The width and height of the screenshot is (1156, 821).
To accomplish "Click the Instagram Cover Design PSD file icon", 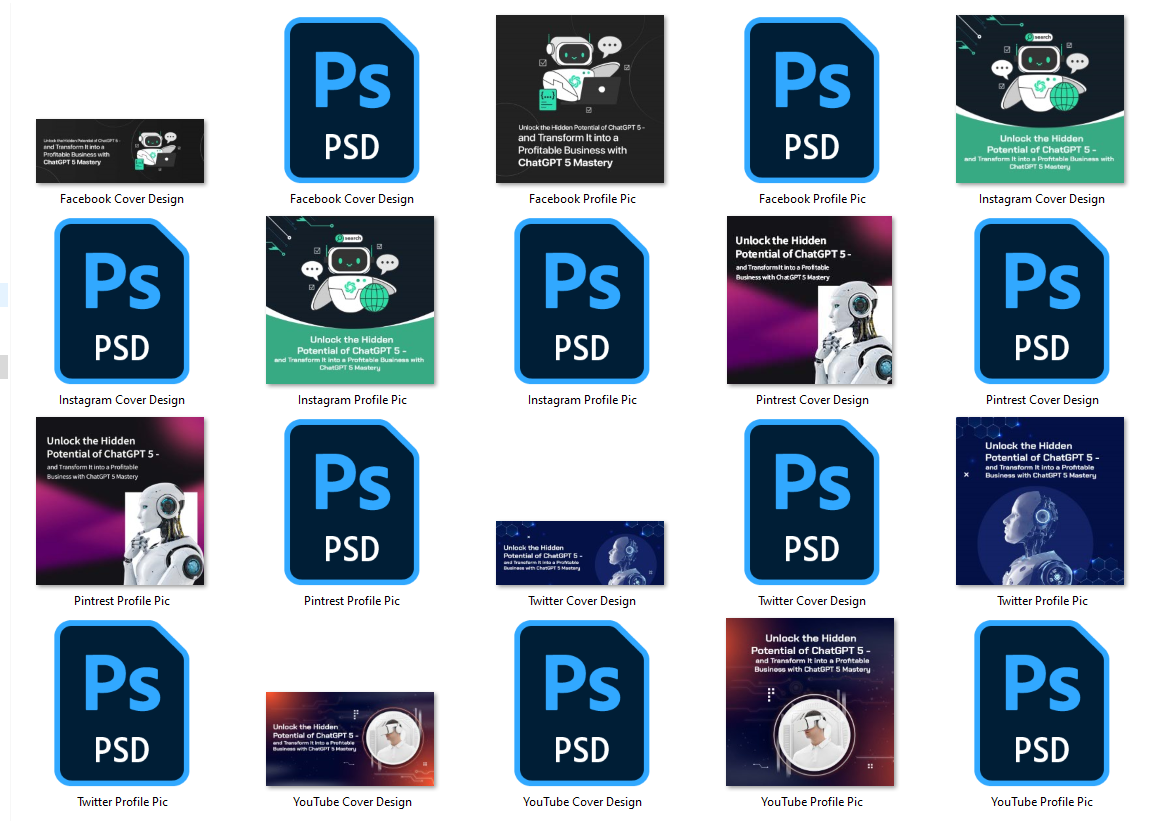I will click(x=122, y=301).
